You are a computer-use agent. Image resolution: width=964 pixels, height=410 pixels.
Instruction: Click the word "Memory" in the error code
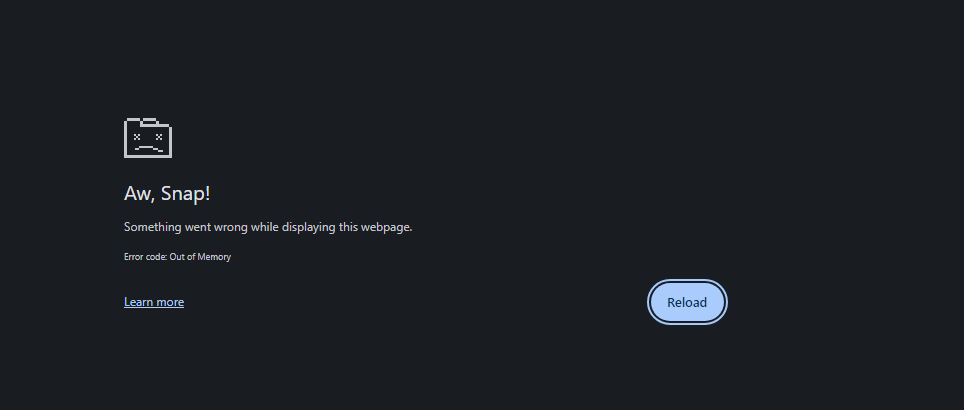(214, 257)
